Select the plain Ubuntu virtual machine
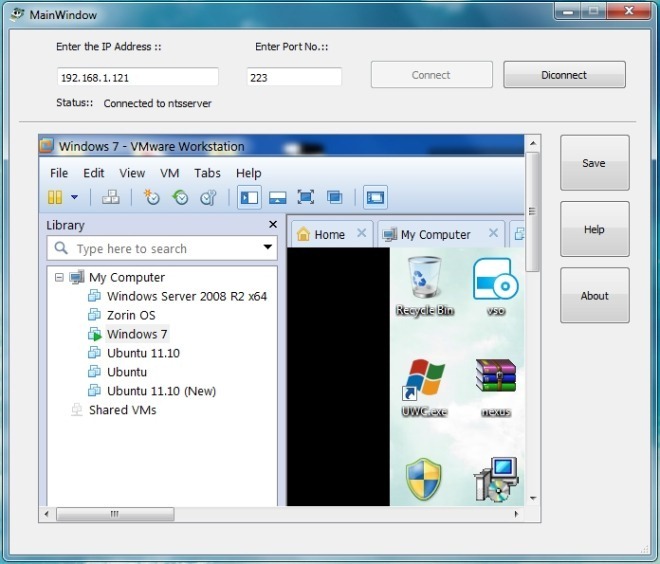 pyautogui.click(x=127, y=372)
